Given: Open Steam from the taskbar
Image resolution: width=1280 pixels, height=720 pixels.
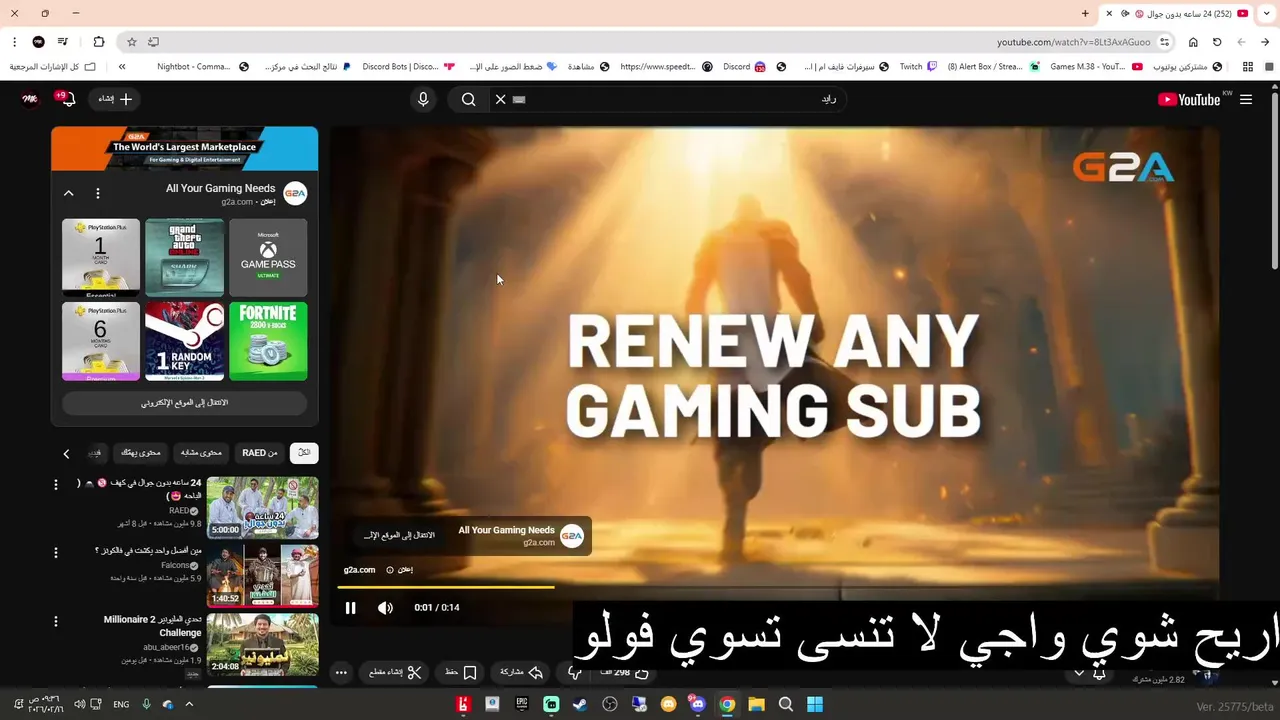Looking at the screenshot, I should 580,704.
